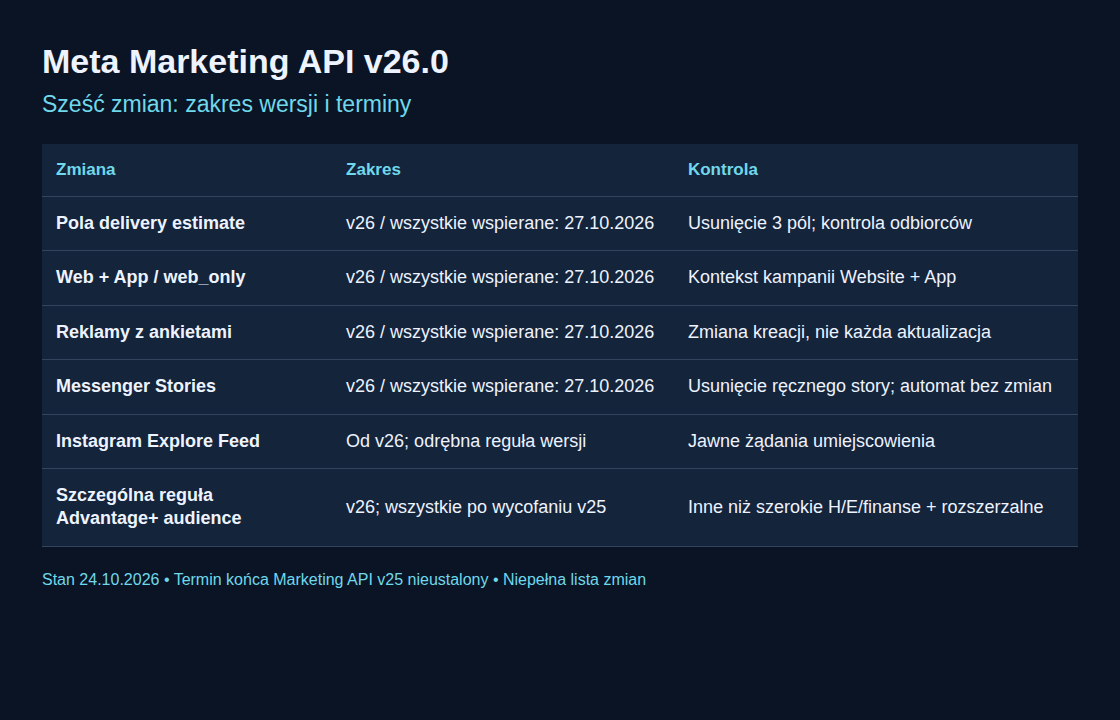Select subtitle "Sześć zmian: zakres wersji i terminy"

(x=226, y=104)
